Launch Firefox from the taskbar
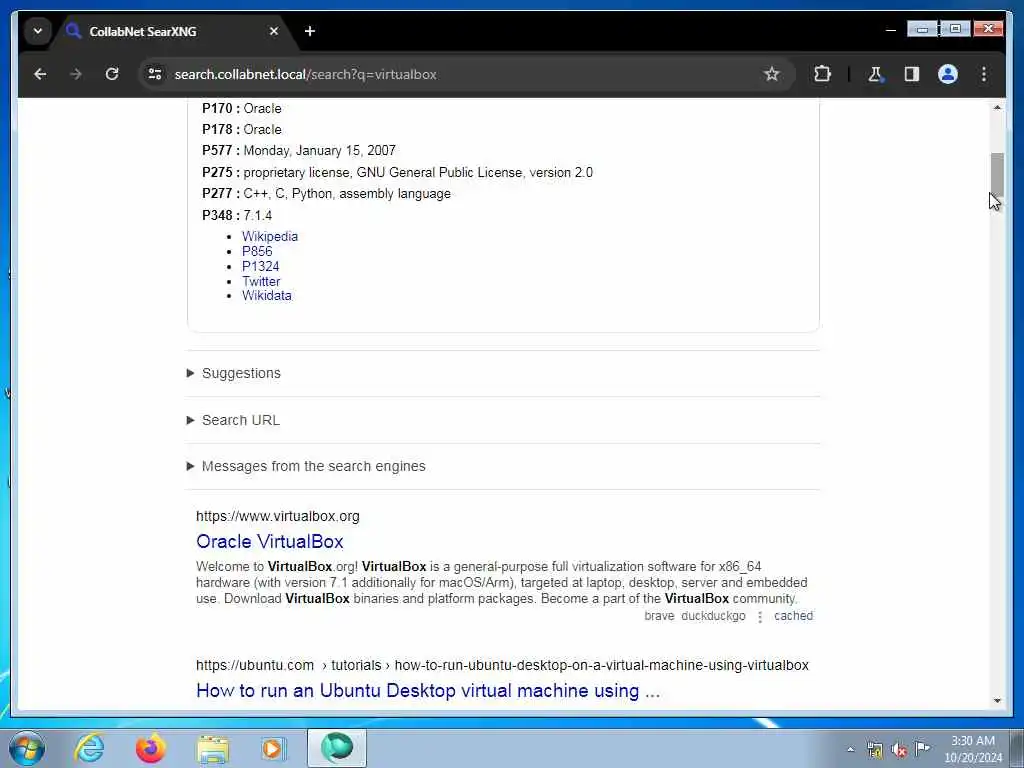This screenshot has height=768, width=1024. [150, 748]
